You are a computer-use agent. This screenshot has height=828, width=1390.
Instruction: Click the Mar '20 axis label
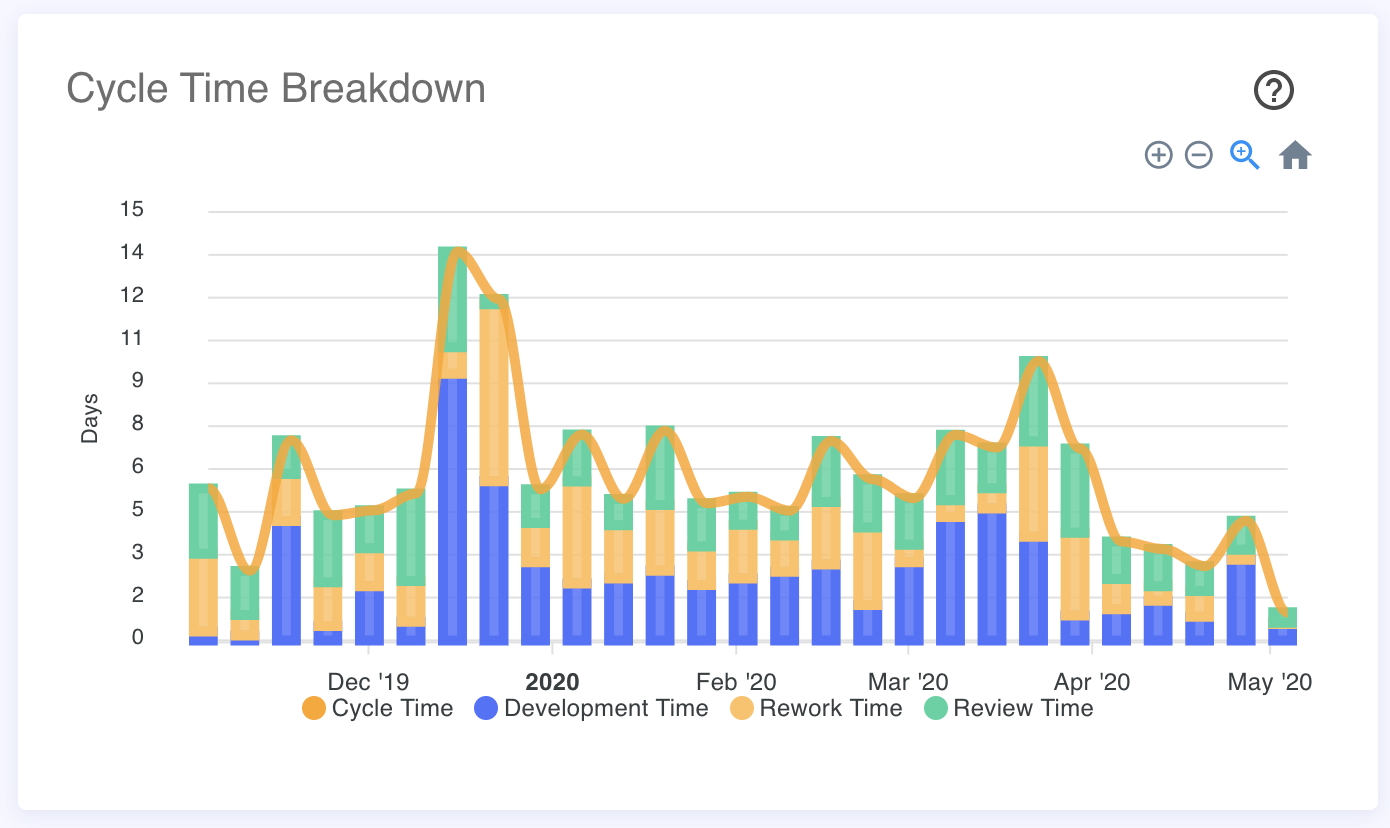(x=908, y=683)
